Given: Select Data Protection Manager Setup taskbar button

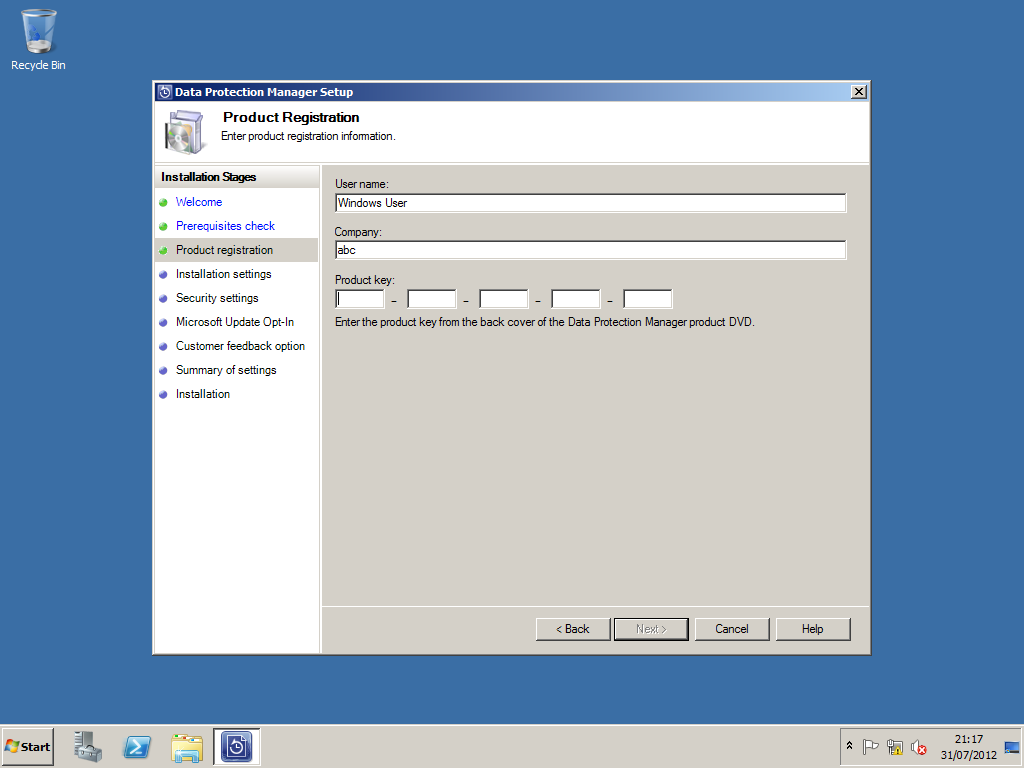Looking at the screenshot, I should tap(236, 746).
